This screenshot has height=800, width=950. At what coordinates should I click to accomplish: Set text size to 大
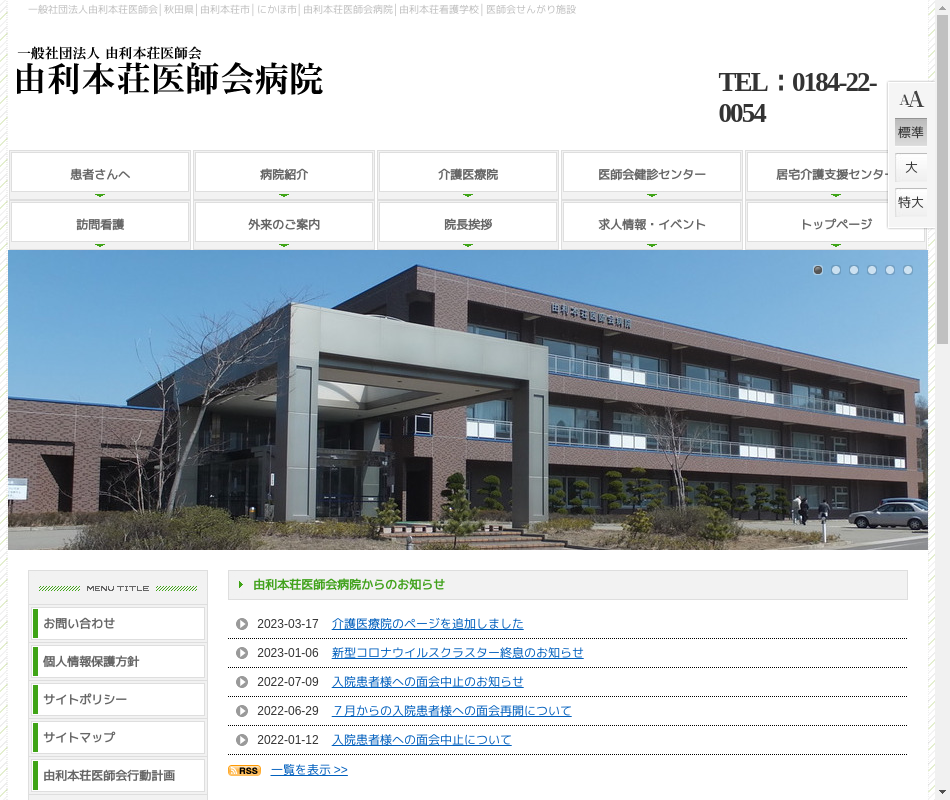[911, 167]
